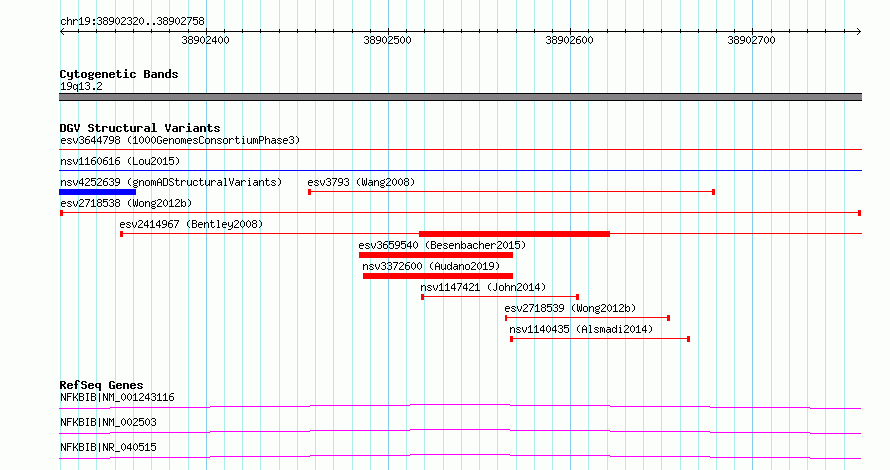
Task: Click the 19q13.2 band label
Action: point(81,86)
